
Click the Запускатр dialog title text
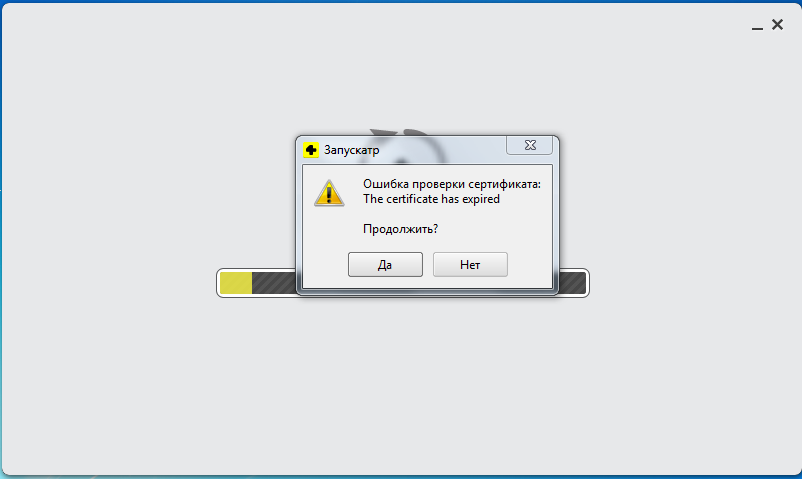(352, 150)
